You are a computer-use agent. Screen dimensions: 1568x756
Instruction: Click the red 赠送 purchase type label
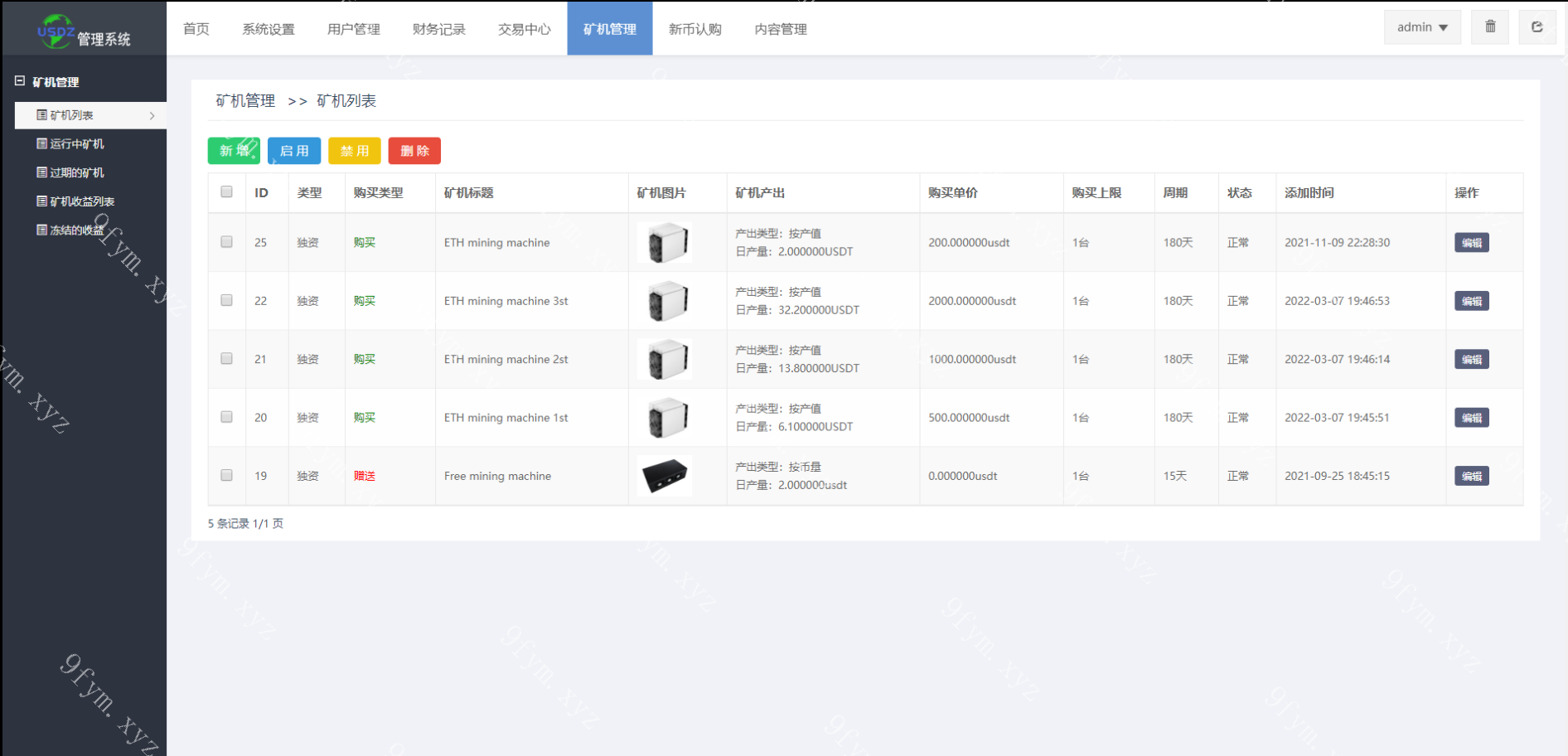[365, 476]
